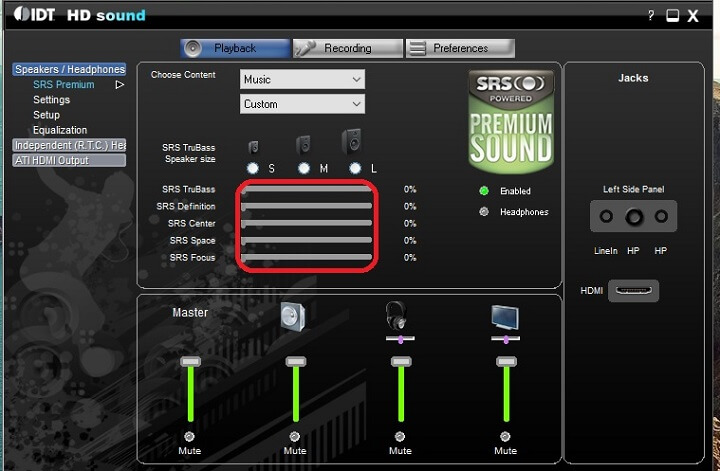Open the Custom preset dropdown

tap(302, 104)
